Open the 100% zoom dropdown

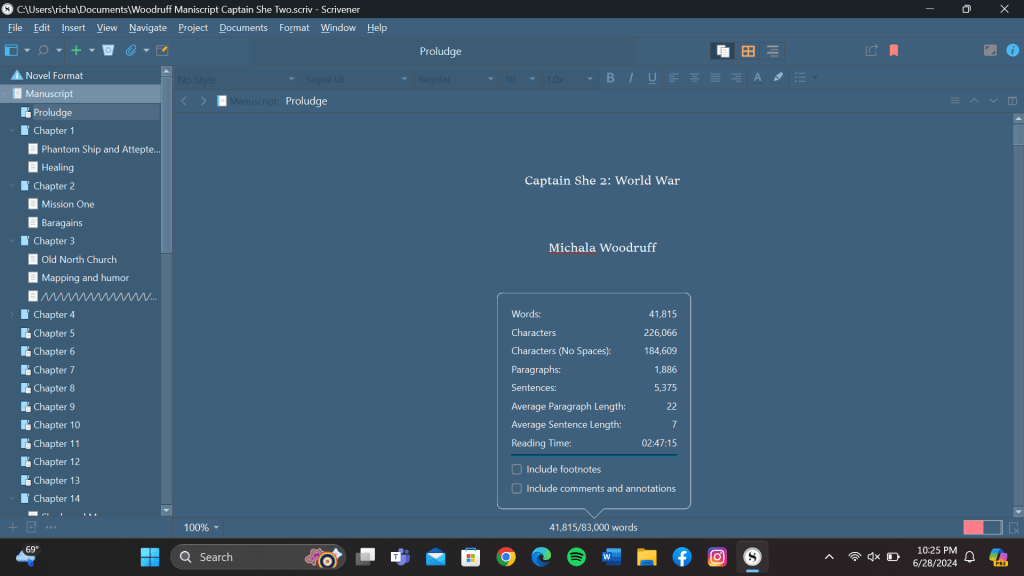tap(201, 527)
